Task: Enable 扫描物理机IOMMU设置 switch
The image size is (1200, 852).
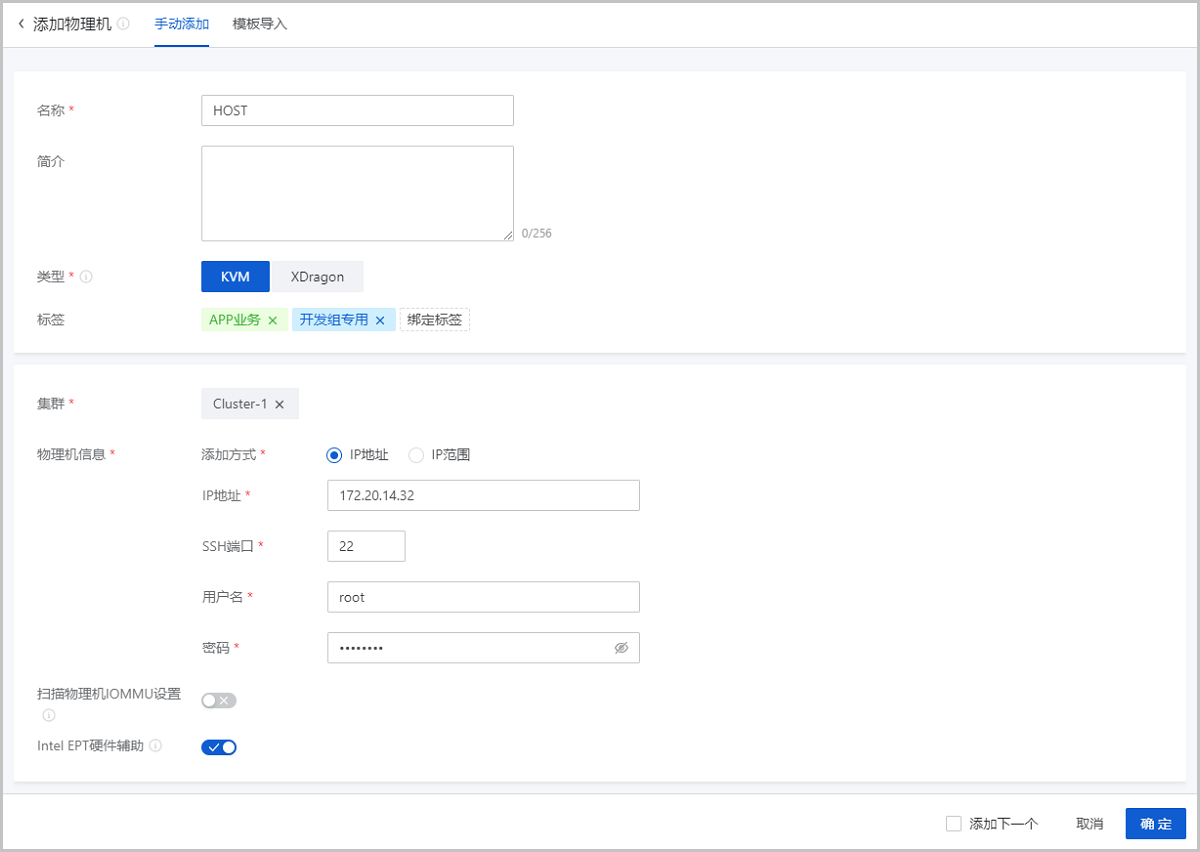Action: pyautogui.click(x=219, y=700)
